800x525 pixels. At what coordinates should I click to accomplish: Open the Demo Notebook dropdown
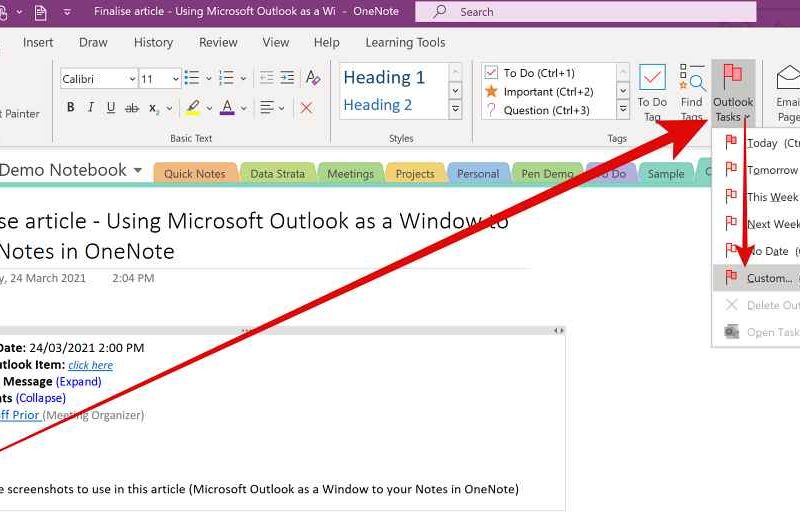pos(138,170)
